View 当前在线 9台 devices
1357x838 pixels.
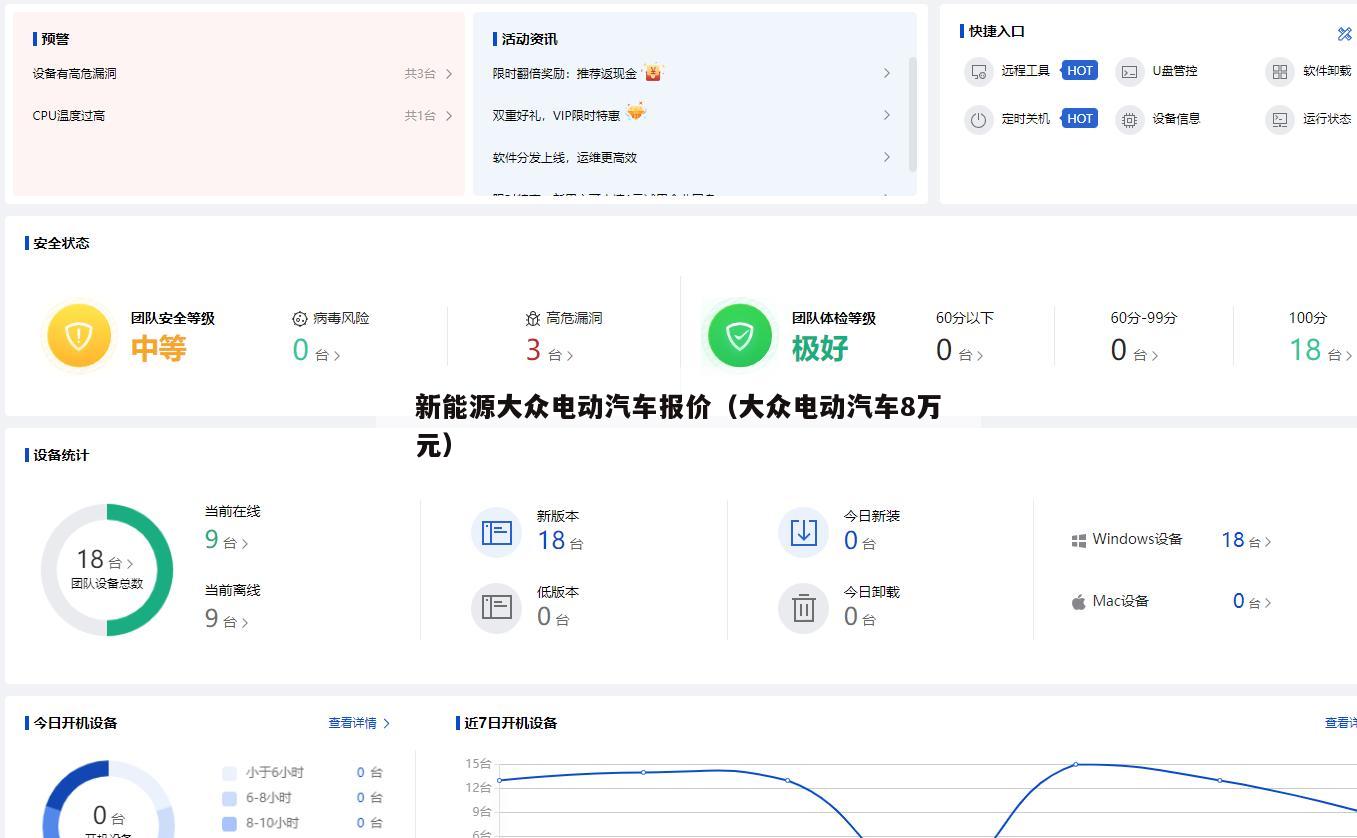(226, 540)
